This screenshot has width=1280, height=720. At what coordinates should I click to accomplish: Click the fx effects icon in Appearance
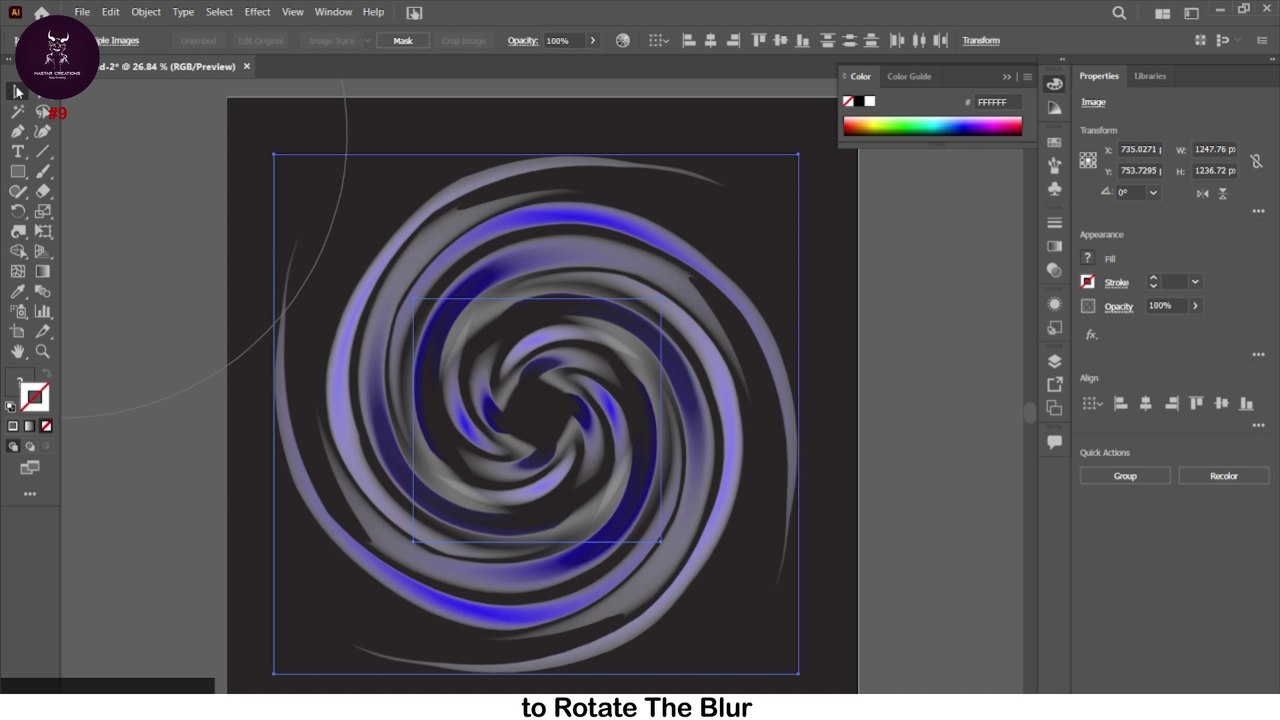point(1091,335)
